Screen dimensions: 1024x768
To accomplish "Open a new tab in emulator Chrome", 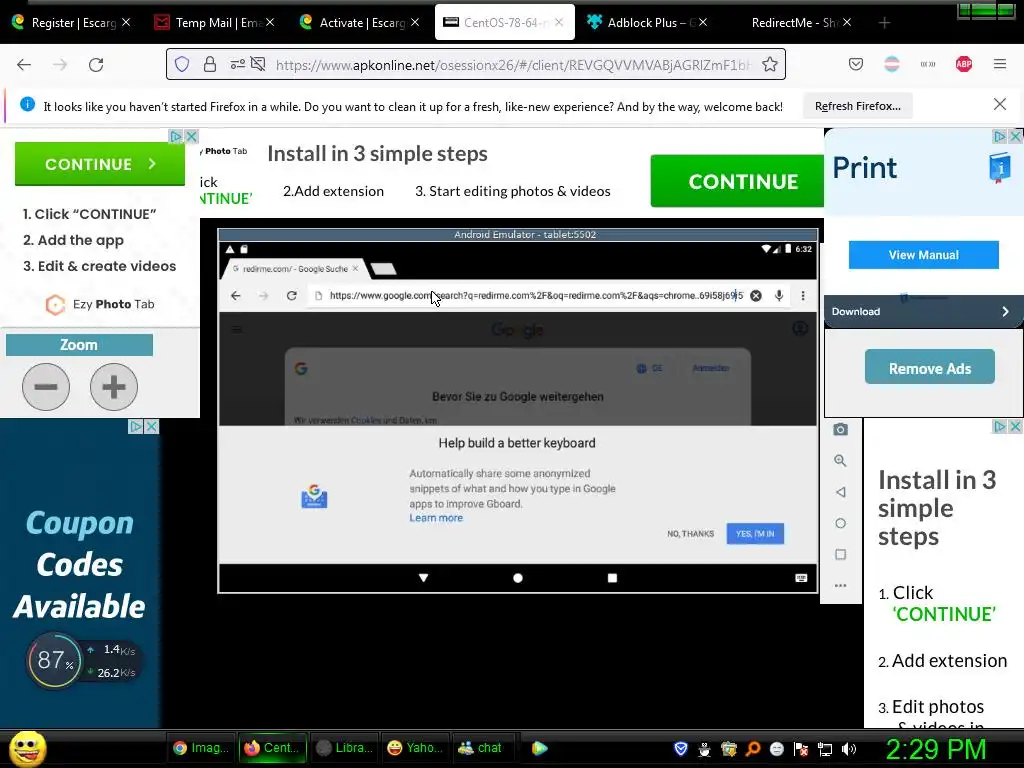I will (383, 268).
